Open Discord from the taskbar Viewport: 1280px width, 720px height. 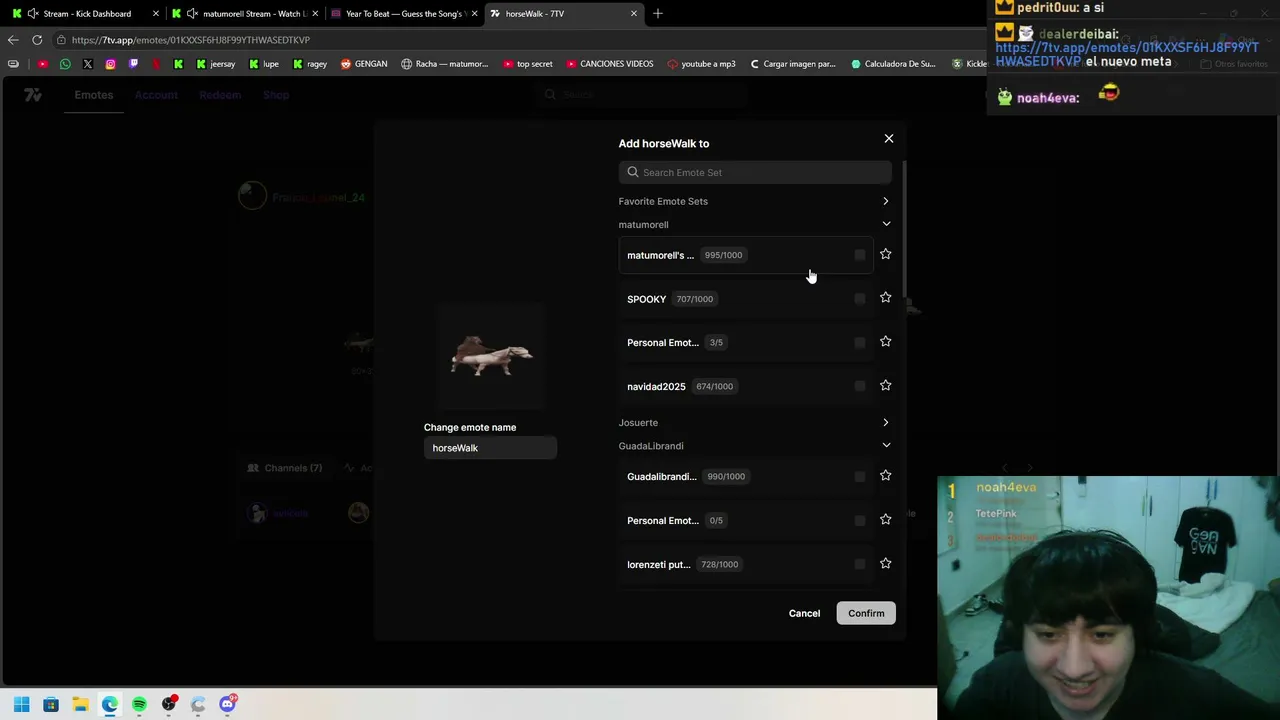point(227,704)
